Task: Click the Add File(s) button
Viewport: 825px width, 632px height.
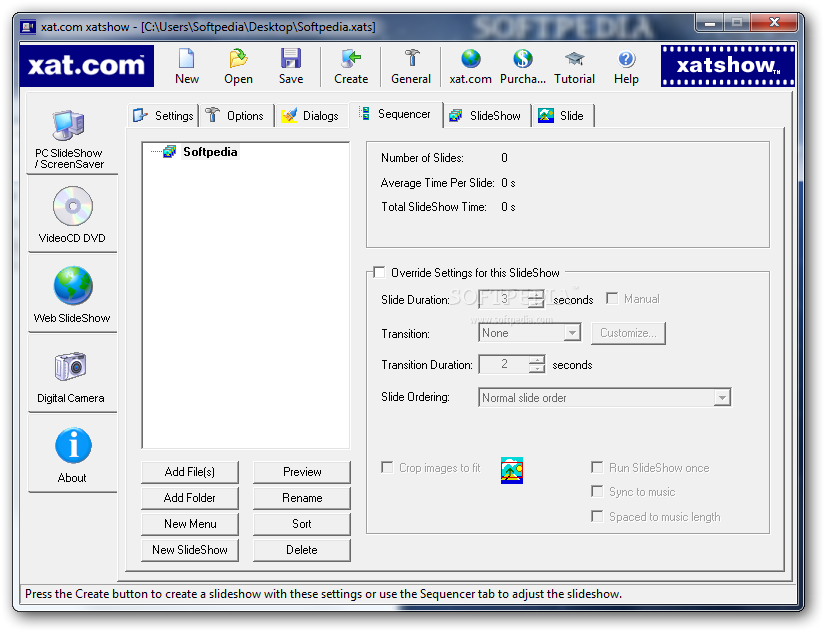Action: (189, 472)
